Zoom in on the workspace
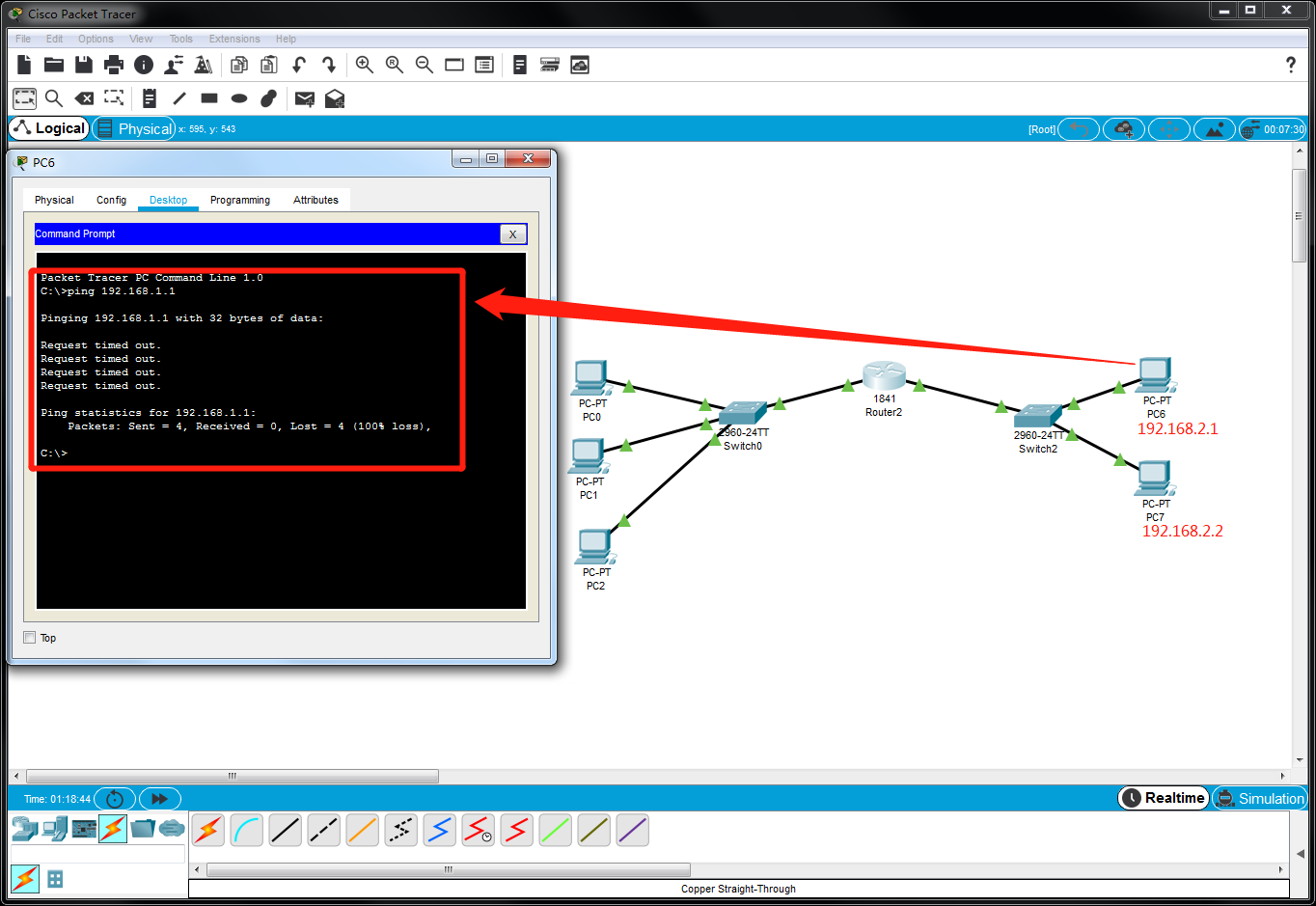This screenshot has height=906, width=1316. pyautogui.click(x=365, y=65)
